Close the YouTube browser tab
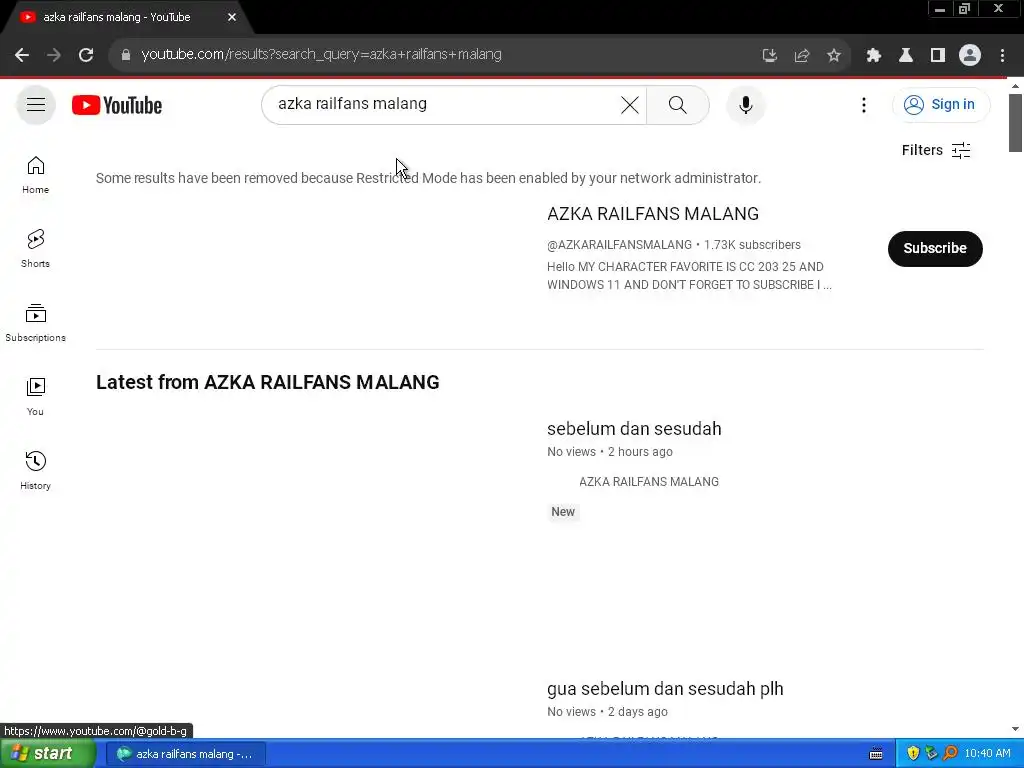 (232, 17)
